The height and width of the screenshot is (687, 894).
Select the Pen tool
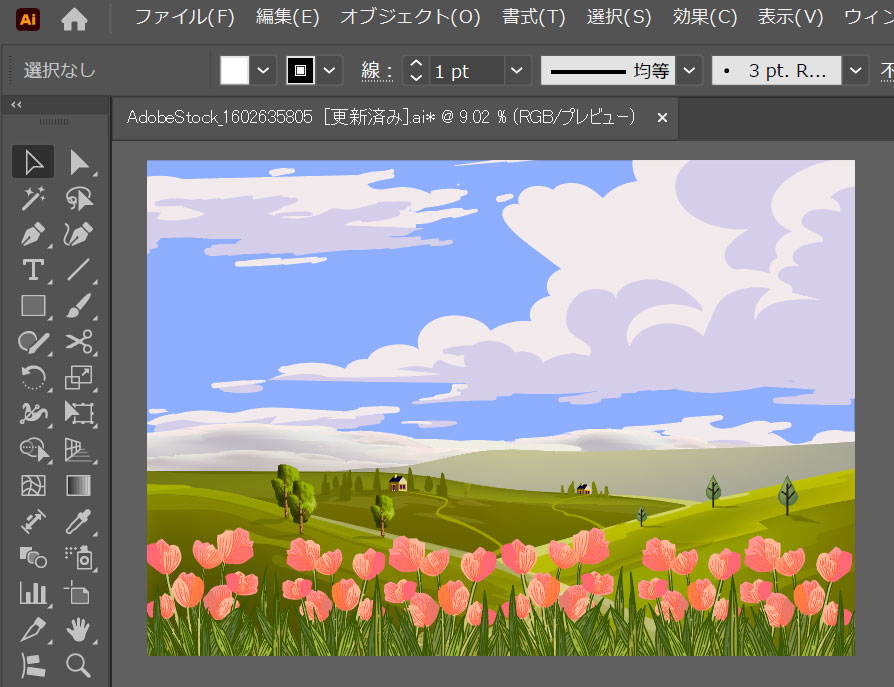[33, 234]
